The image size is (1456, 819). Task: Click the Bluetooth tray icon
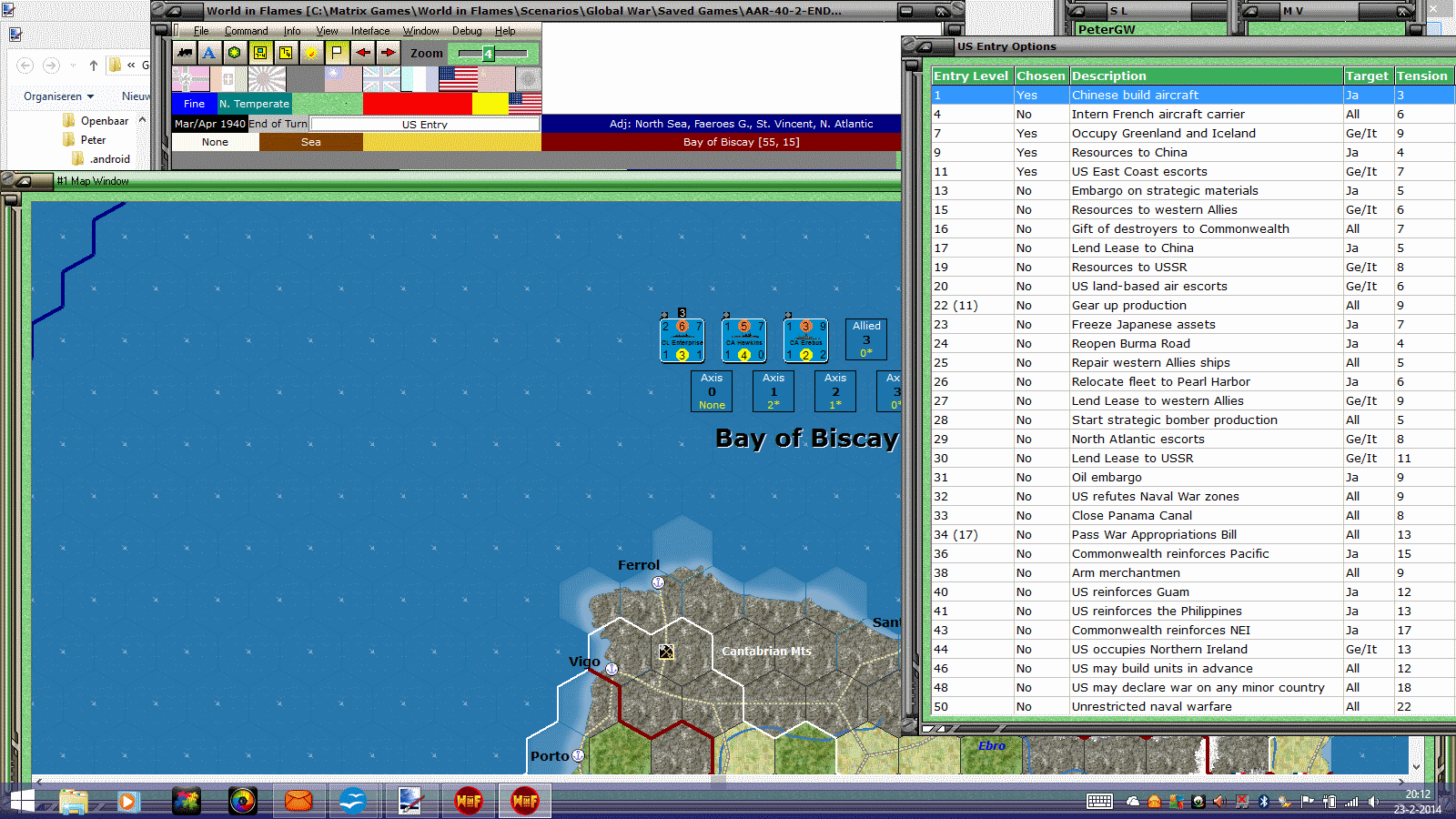click(x=1263, y=801)
